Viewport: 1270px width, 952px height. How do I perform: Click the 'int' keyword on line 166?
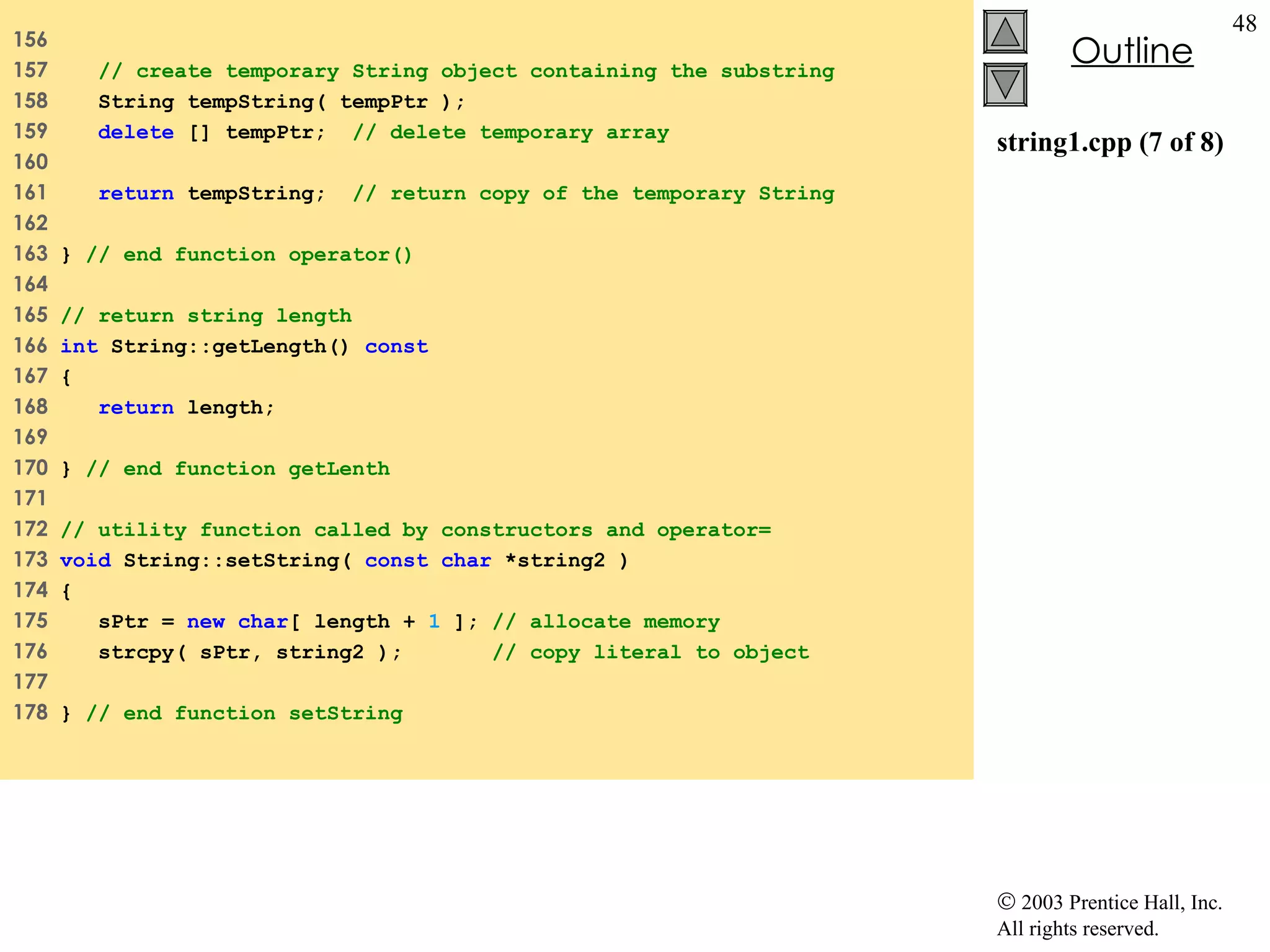pyautogui.click(x=79, y=346)
